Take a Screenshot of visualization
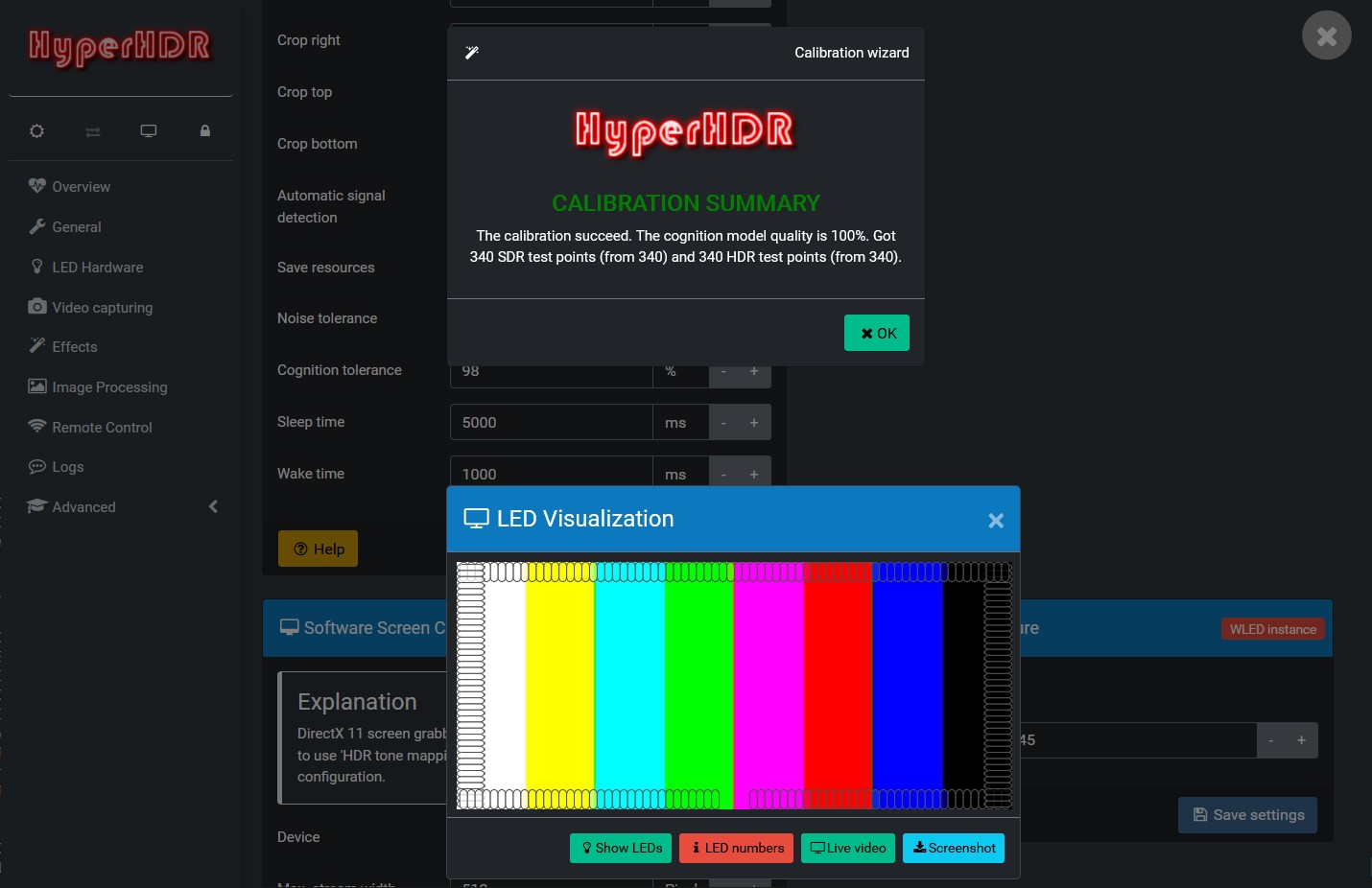This screenshot has width=1372, height=888. [954, 848]
